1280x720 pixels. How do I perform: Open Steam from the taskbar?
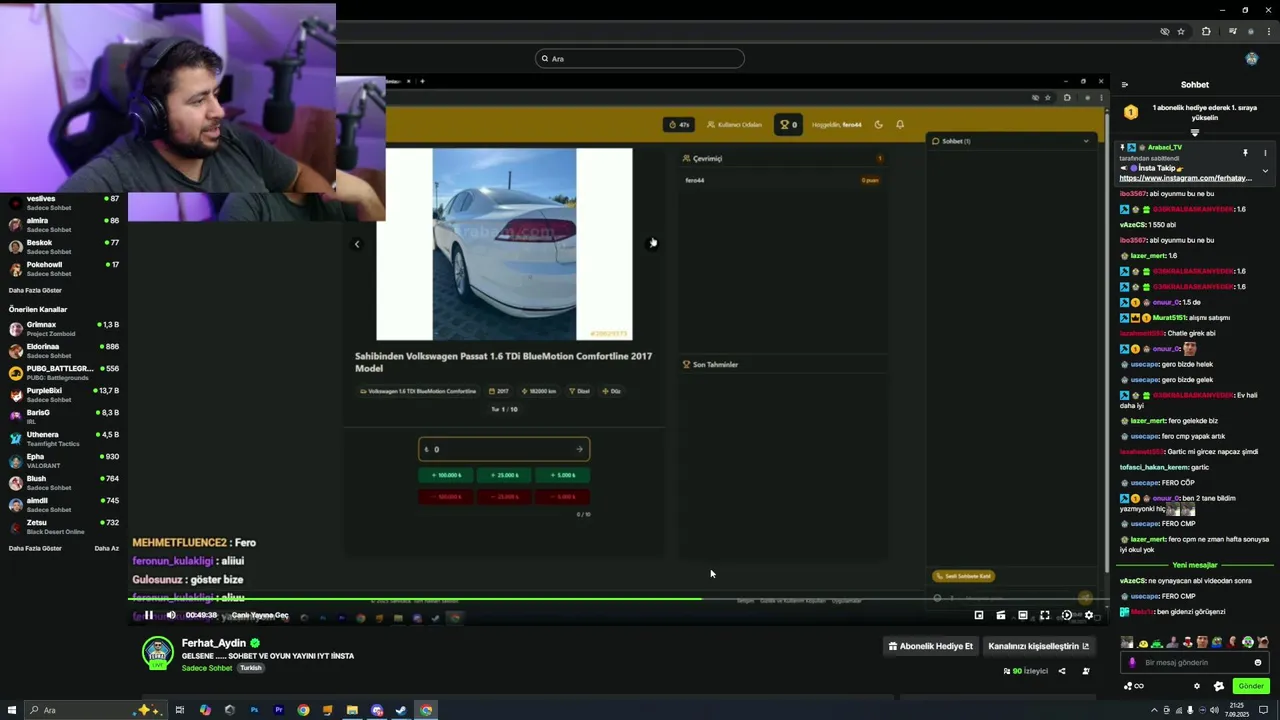coord(401,710)
